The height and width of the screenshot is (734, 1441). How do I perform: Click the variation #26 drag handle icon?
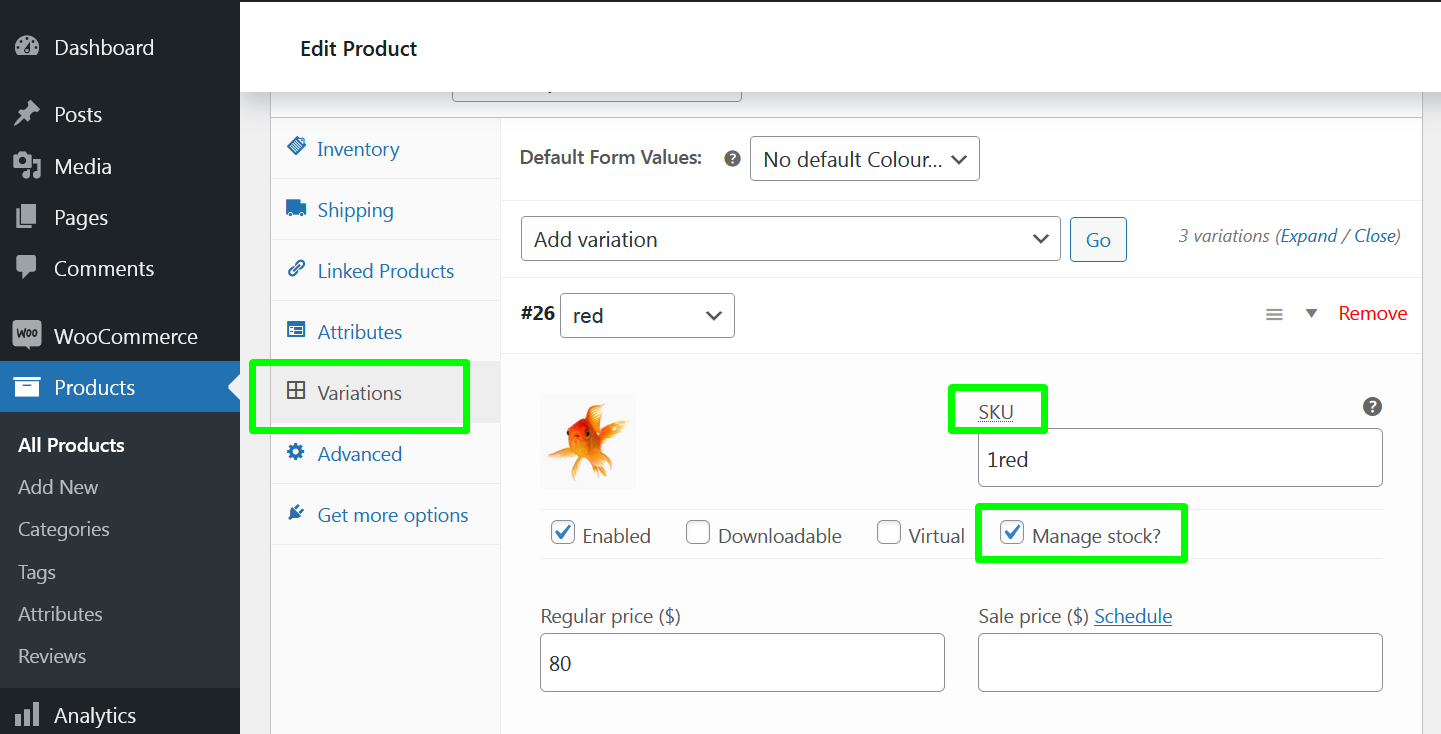pos(1274,314)
